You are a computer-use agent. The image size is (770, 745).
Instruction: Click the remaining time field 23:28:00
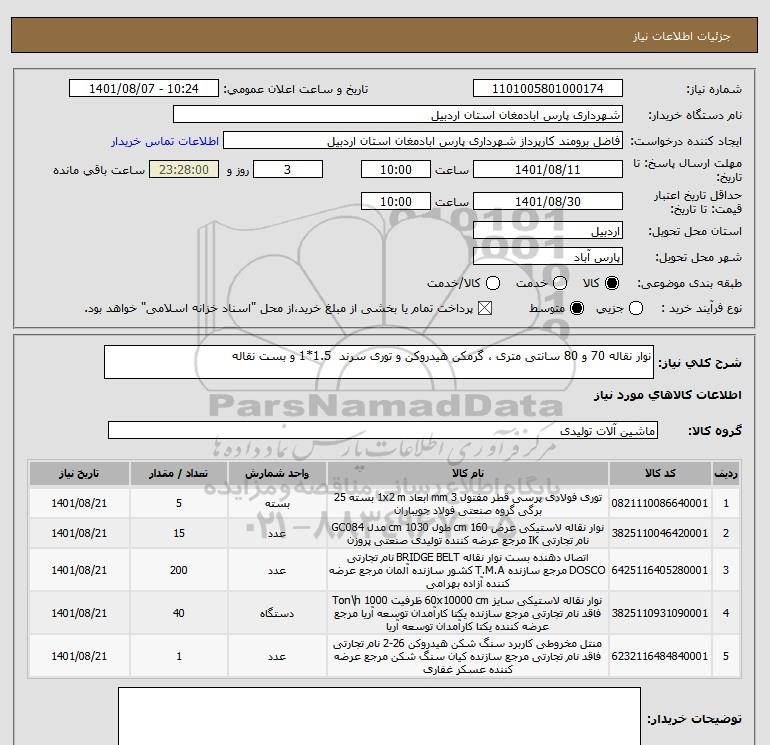tap(184, 169)
